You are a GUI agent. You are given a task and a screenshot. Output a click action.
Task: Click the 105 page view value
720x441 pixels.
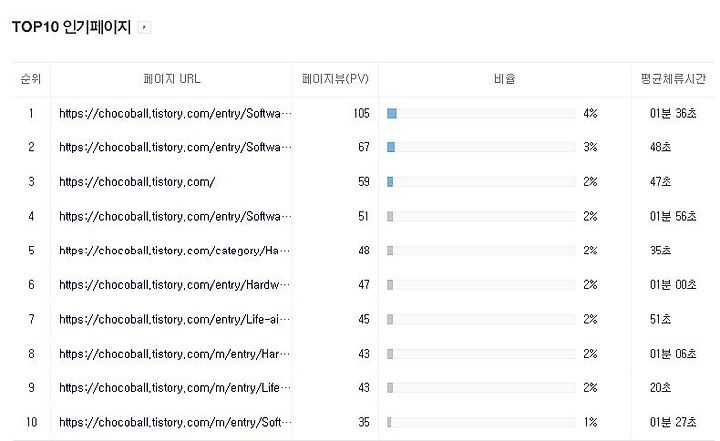click(x=361, y=113)
